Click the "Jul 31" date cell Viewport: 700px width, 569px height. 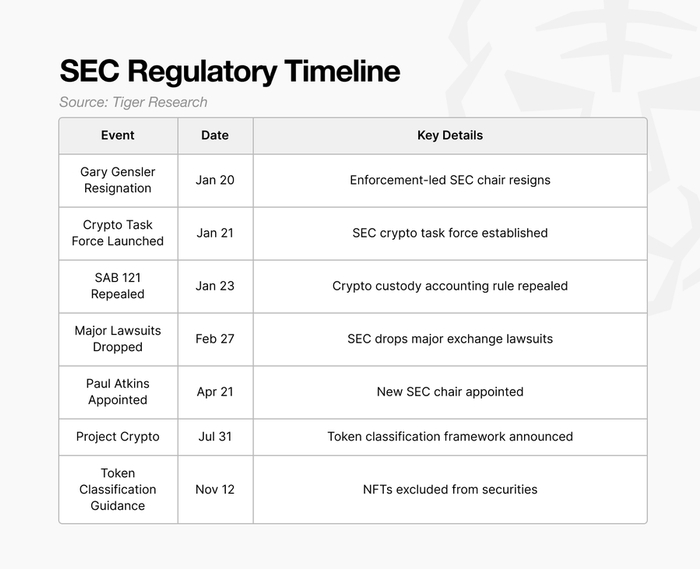(215, 437)
